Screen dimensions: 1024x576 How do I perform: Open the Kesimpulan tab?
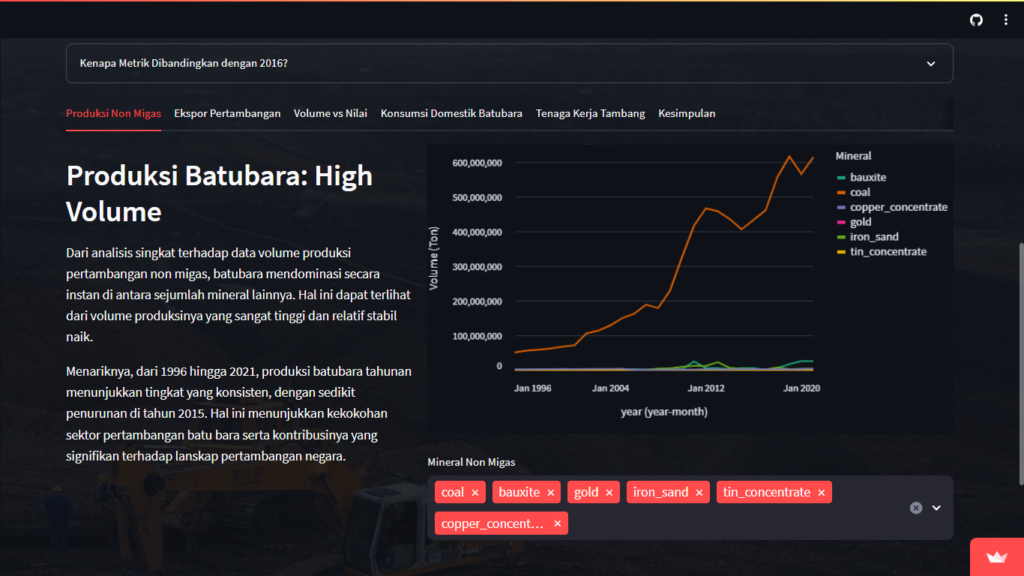pyautogui.click(x=686, y=114)
